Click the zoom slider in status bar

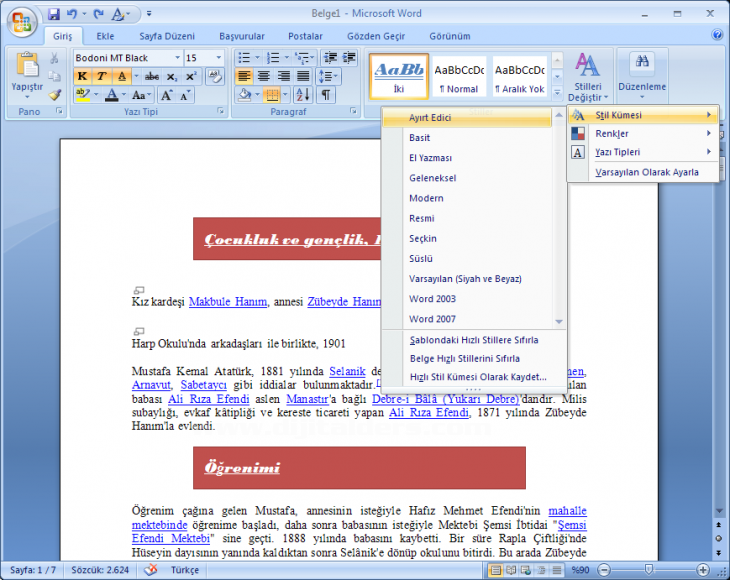point(649,570)
